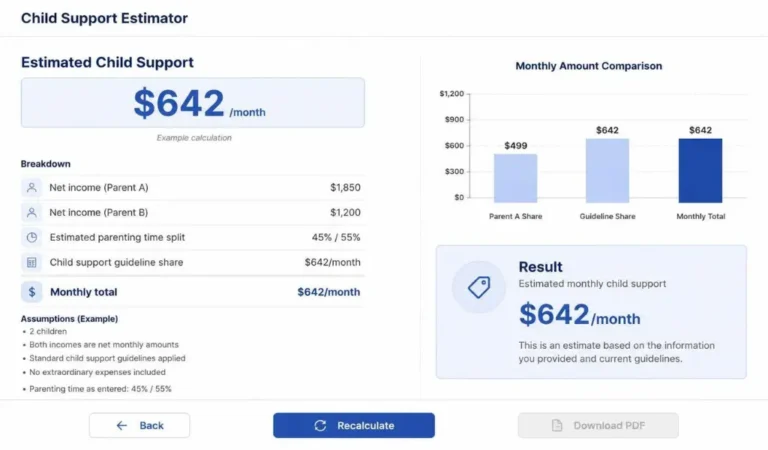This screenshot has width=768, height=450.
Task: Click the Example calculation caption
Action: (194, 138)
